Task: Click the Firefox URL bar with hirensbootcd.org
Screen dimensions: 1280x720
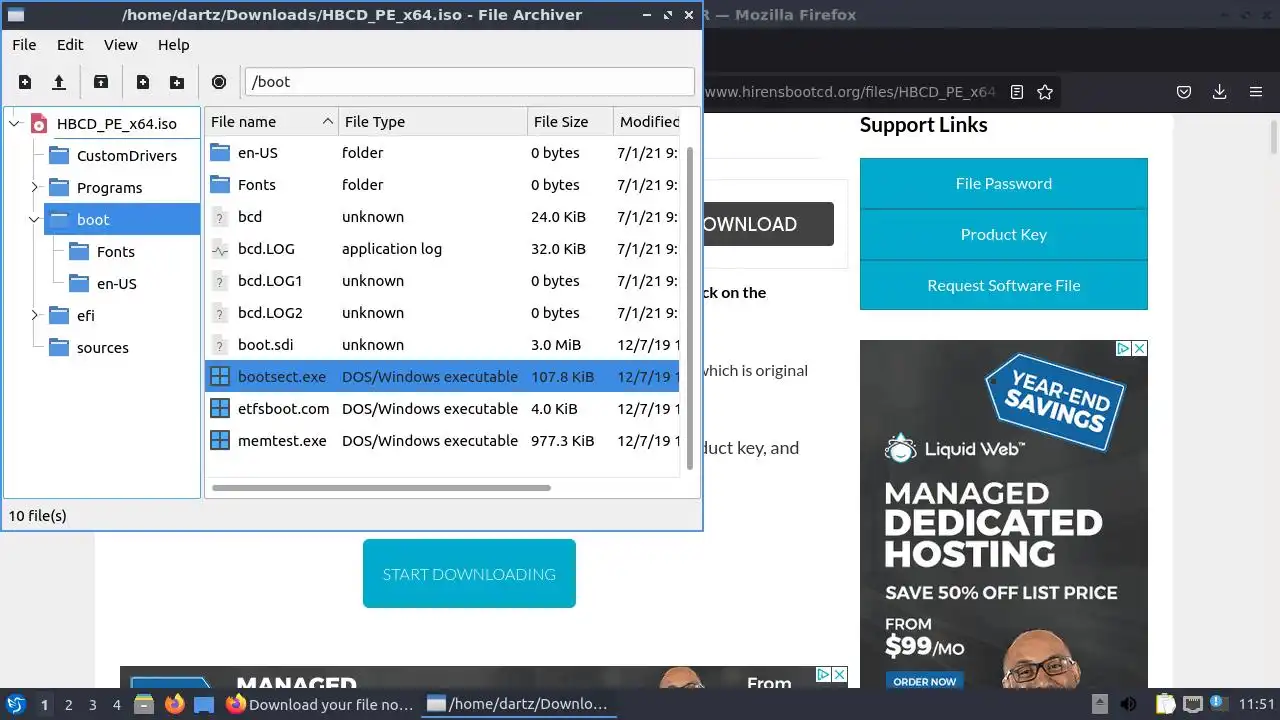Action: coord(850,92)
